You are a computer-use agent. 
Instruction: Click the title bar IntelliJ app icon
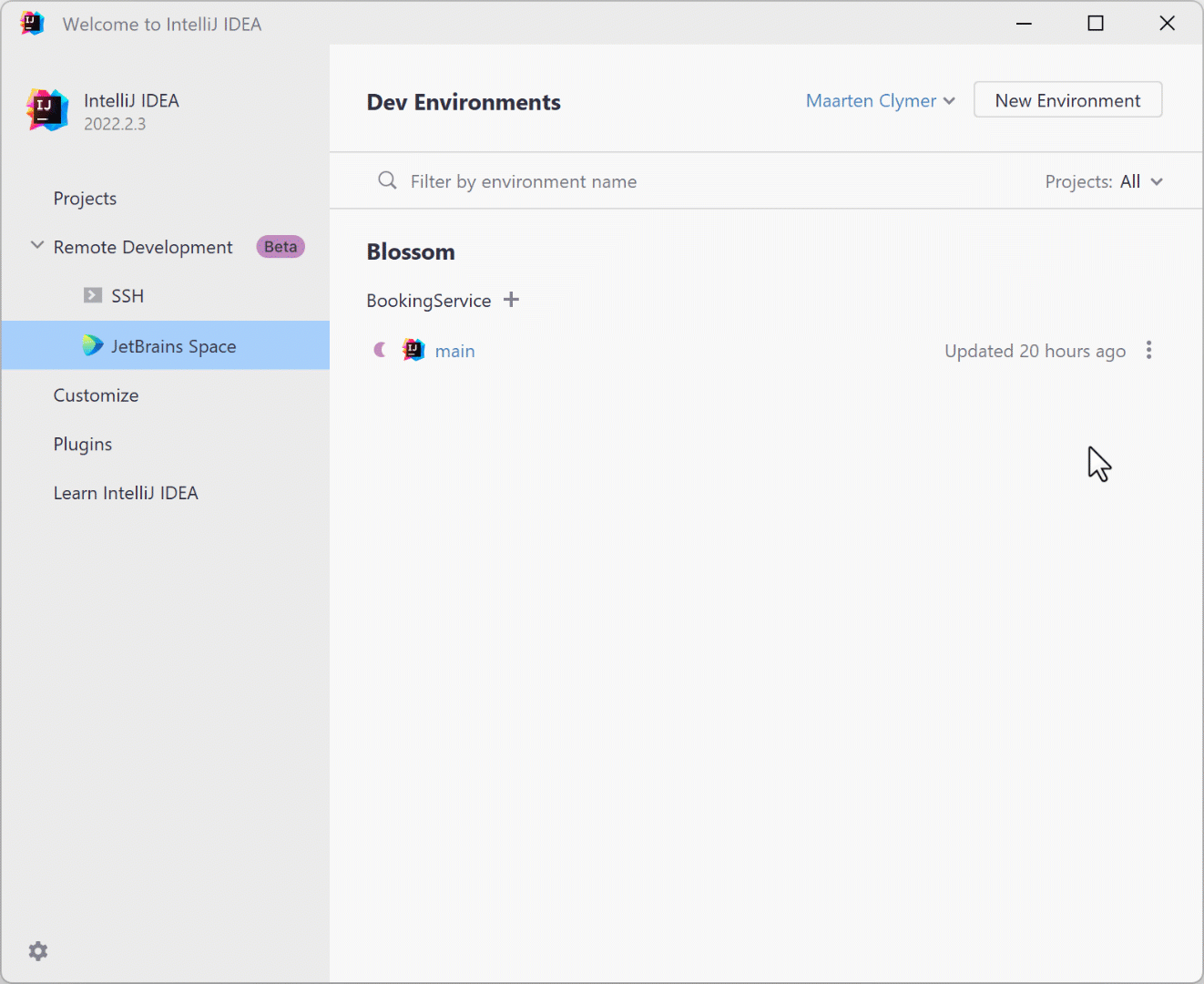[32, 24]
